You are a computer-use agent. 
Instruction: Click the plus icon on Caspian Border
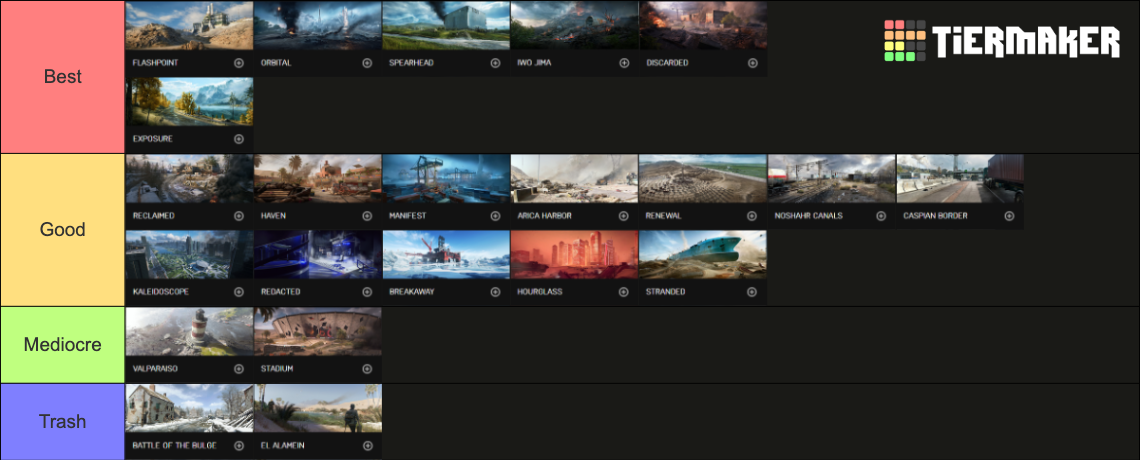click(x=1009, y=216)
